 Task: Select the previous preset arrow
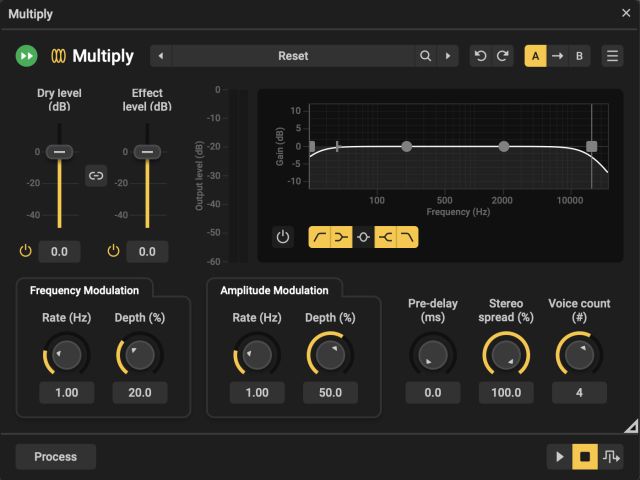click(161, 56)
